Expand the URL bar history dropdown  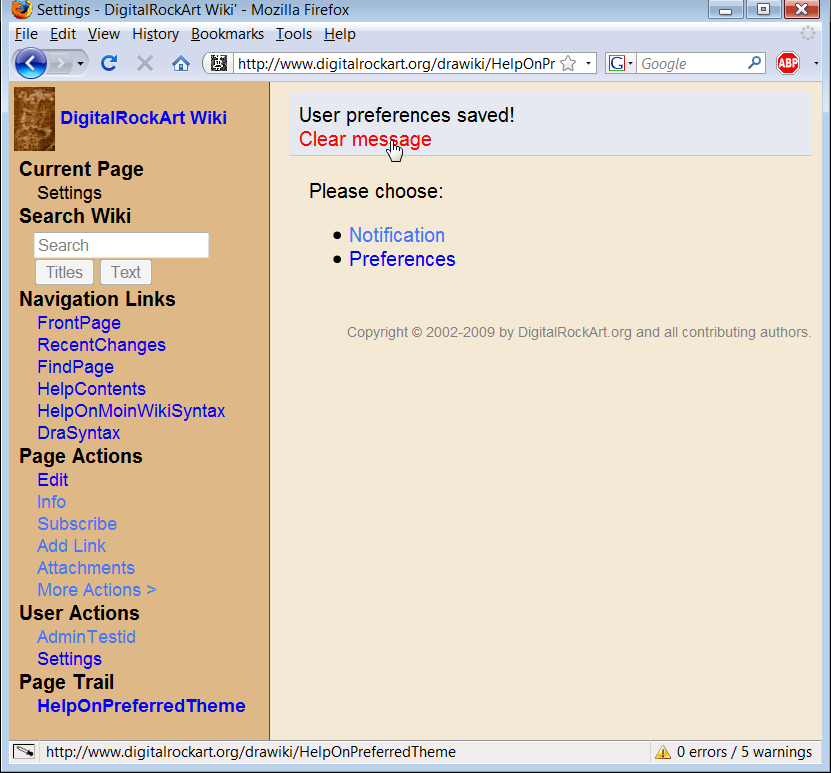click(x=588, y=63)
